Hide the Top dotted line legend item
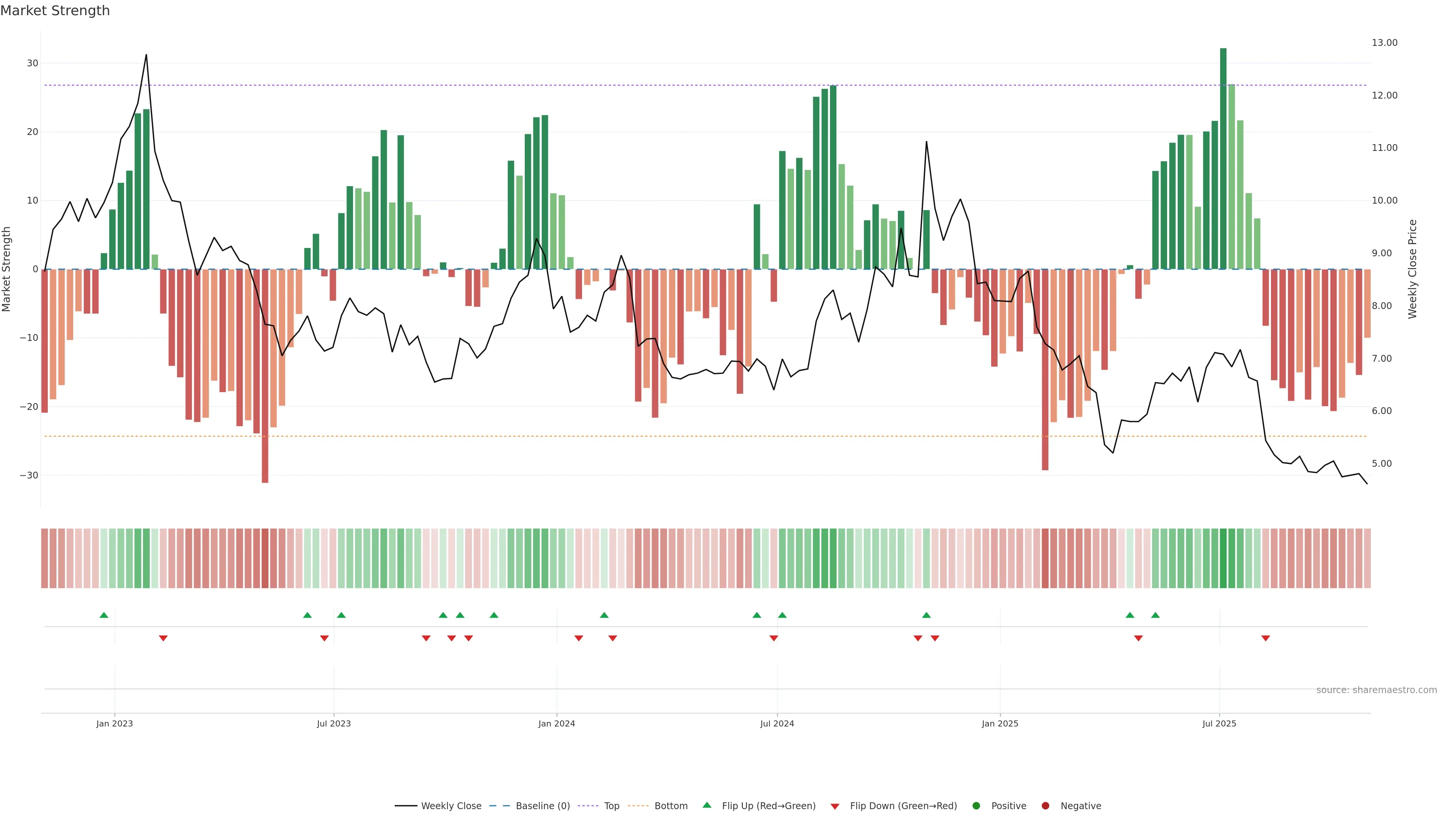Viewport: 1456px width, 819px height. pos(611,806)
